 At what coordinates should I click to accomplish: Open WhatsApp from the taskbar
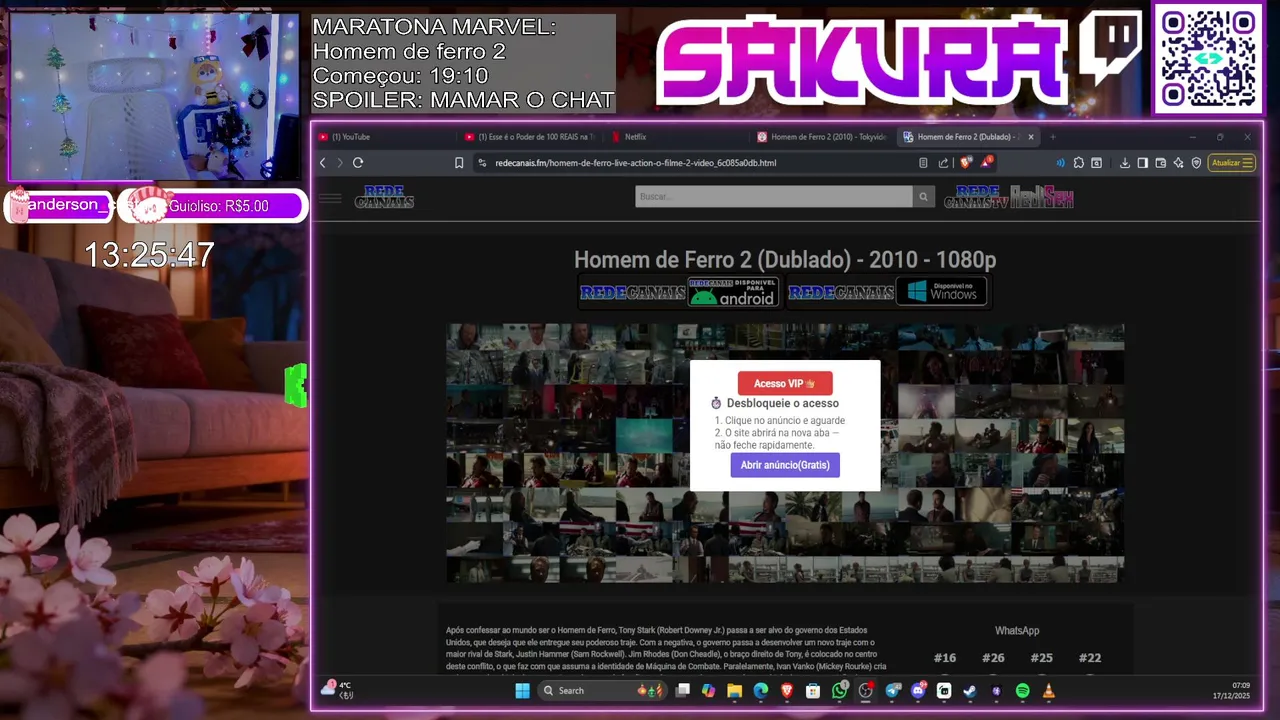839,691
